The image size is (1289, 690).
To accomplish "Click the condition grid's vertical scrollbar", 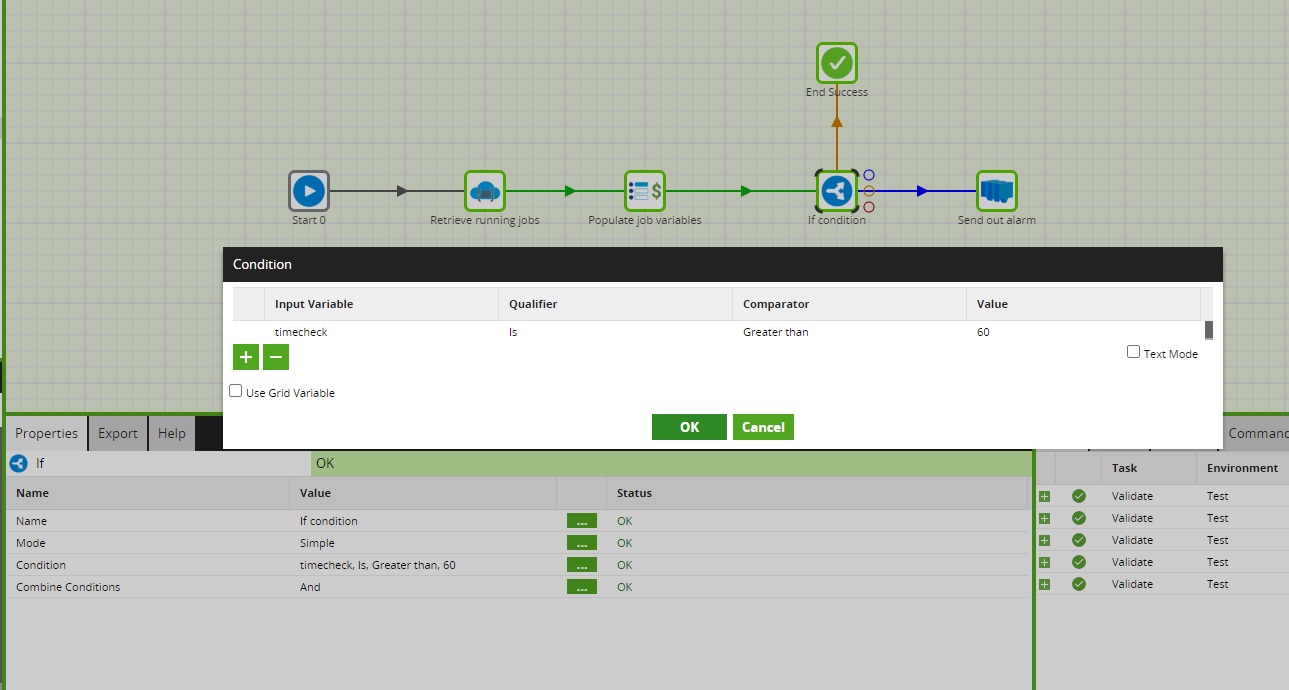I will click(x=1209, y=330).
